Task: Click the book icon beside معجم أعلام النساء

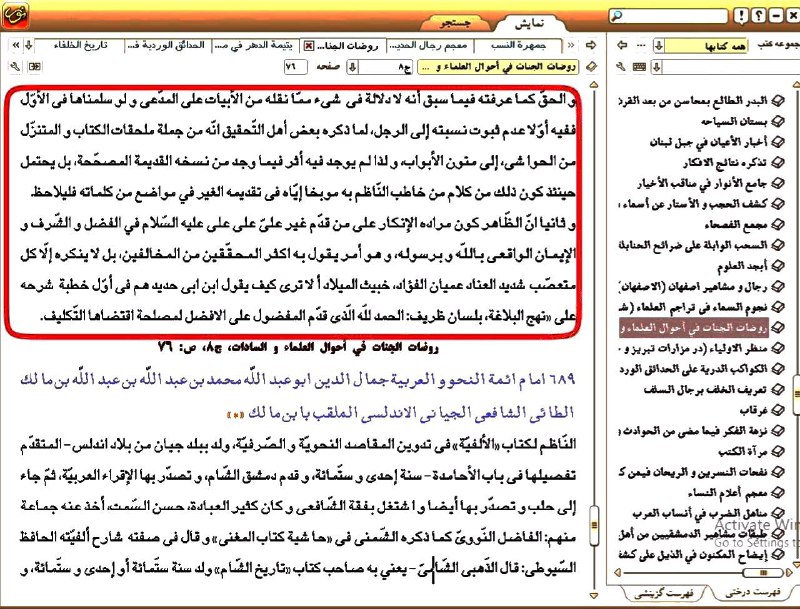Action: pos(777,493)
